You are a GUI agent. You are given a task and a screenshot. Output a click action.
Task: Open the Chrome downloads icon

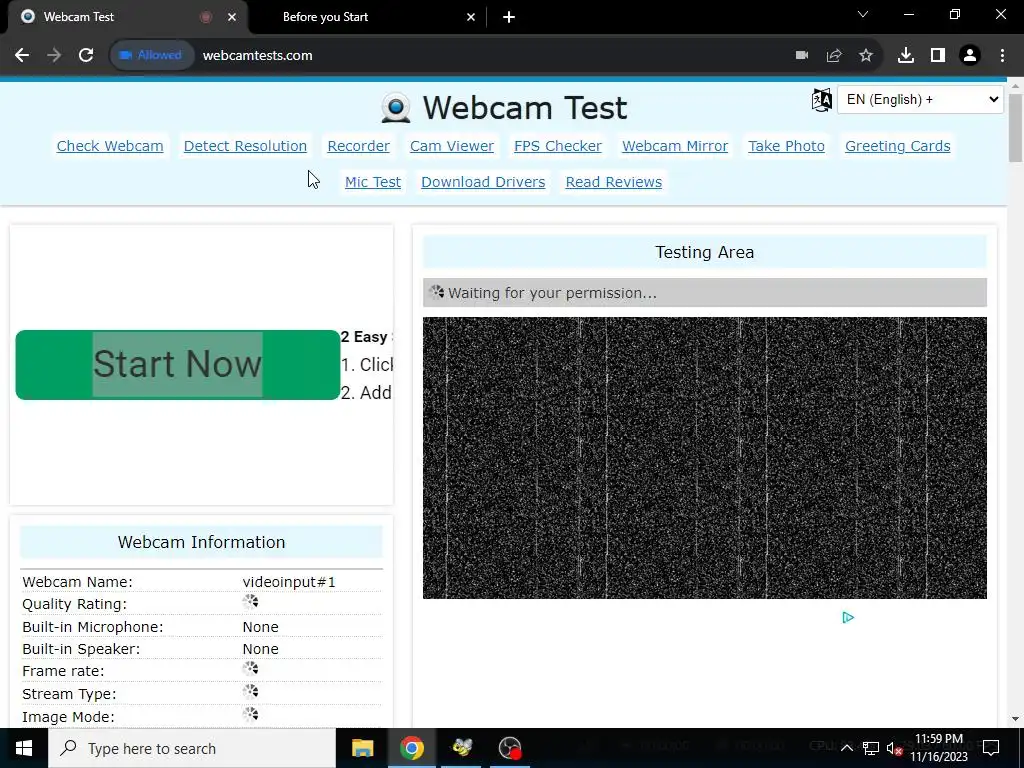point(906,56)
